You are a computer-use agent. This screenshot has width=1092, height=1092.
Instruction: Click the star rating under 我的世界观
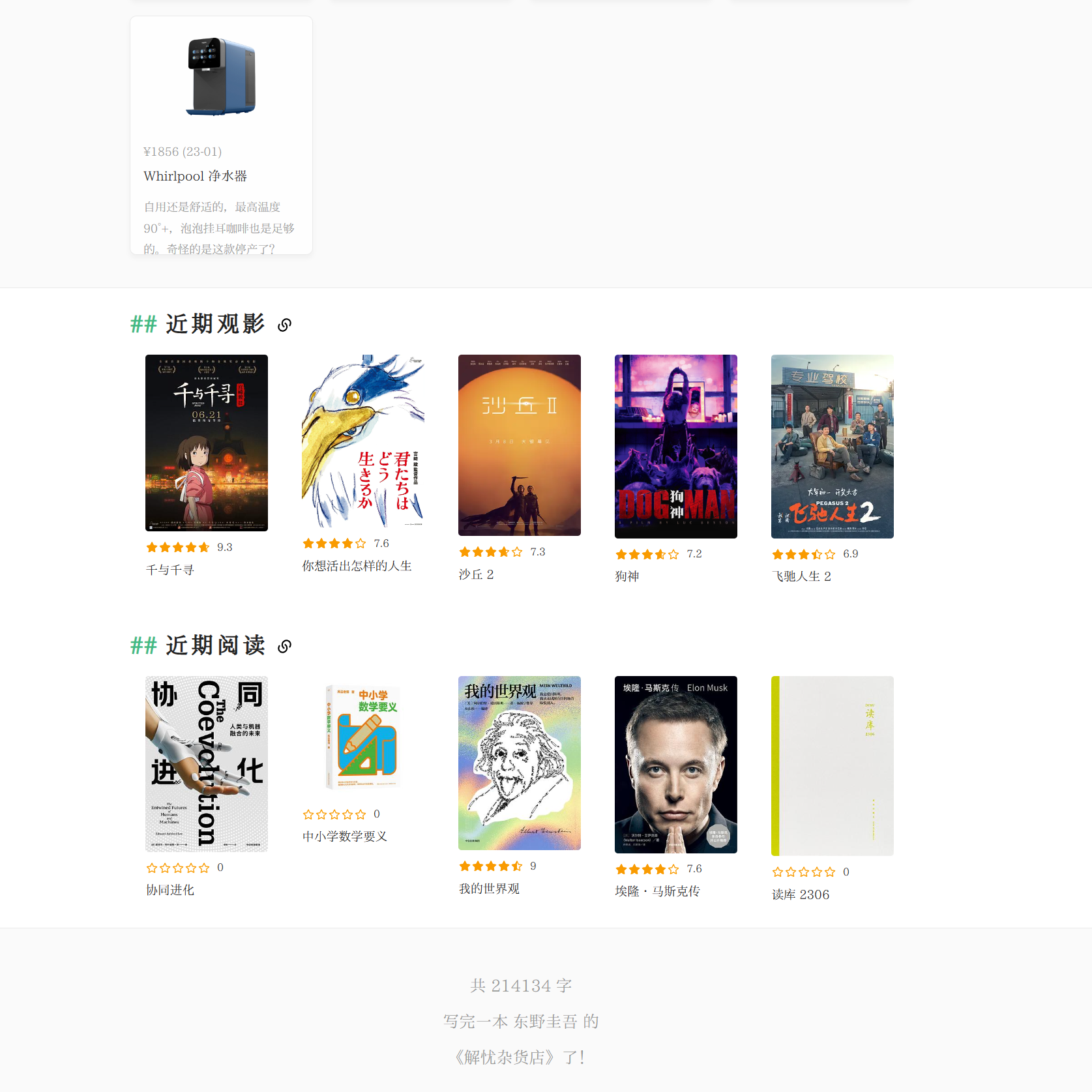pos(498,866)
